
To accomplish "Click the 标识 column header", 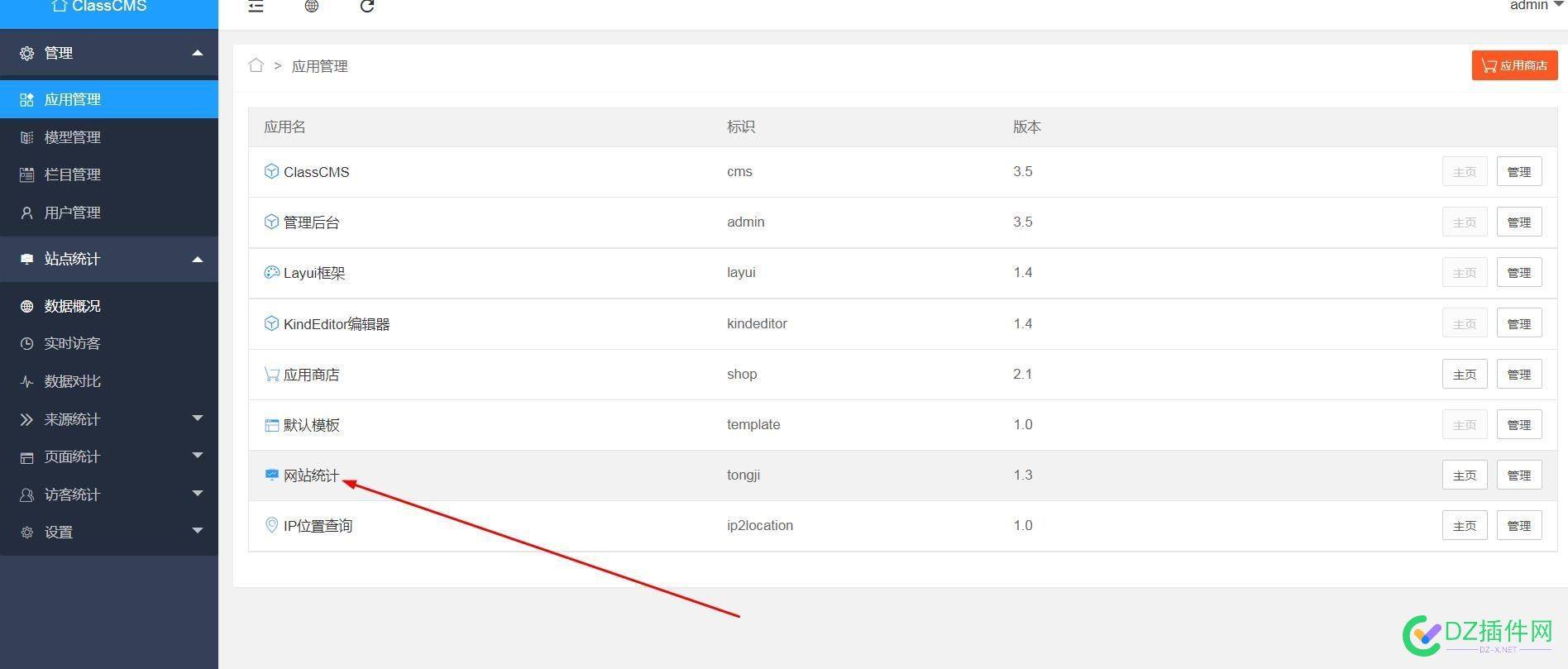I will tap(741, 127).
